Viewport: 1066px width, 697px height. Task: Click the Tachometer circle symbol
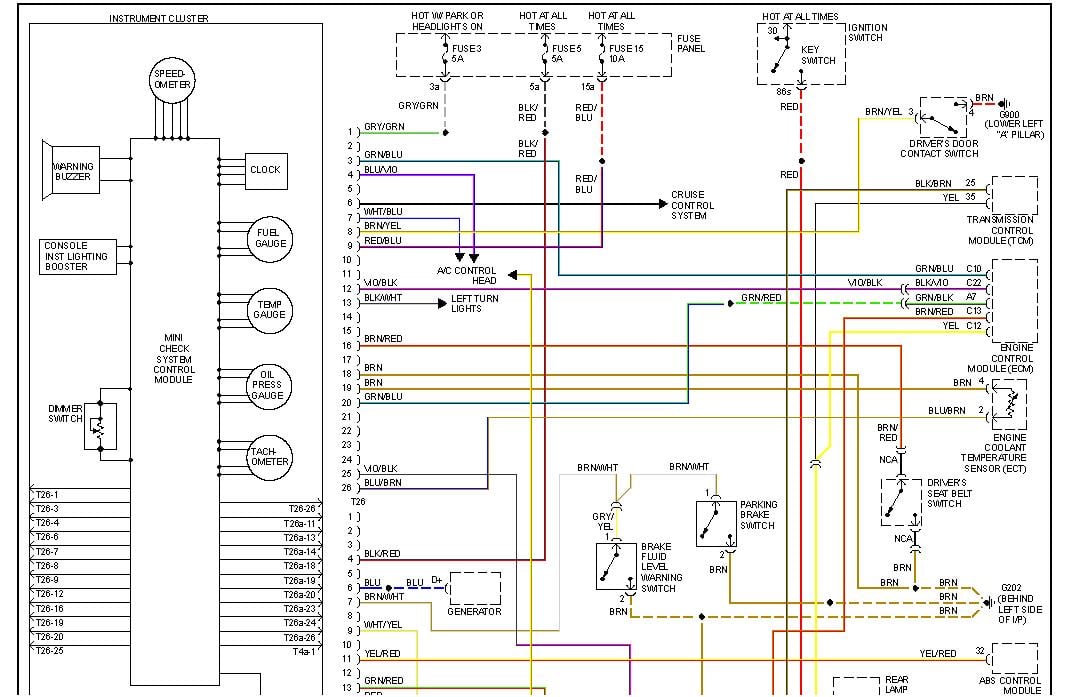pyautogui.click(x=269, y=458)
